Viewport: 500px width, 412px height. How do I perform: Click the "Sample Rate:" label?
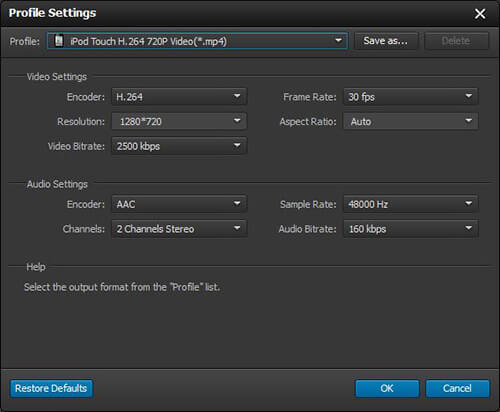(x=308, y=204)
